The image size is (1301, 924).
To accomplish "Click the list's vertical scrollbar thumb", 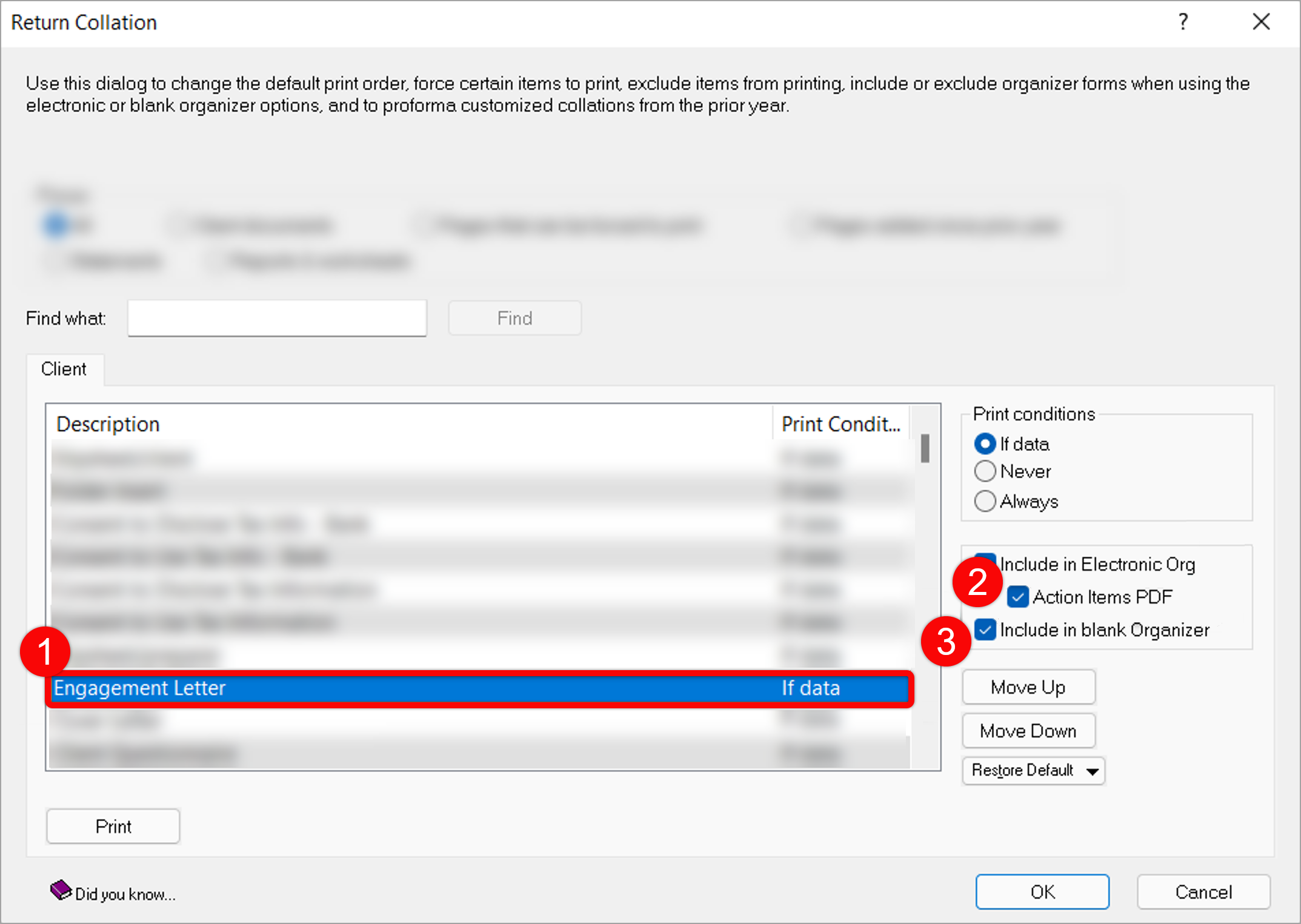I will (x=925, y=448).
